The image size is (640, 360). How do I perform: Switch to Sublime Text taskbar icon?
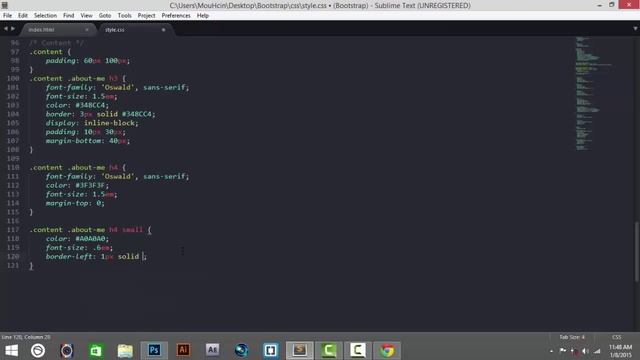300,350
